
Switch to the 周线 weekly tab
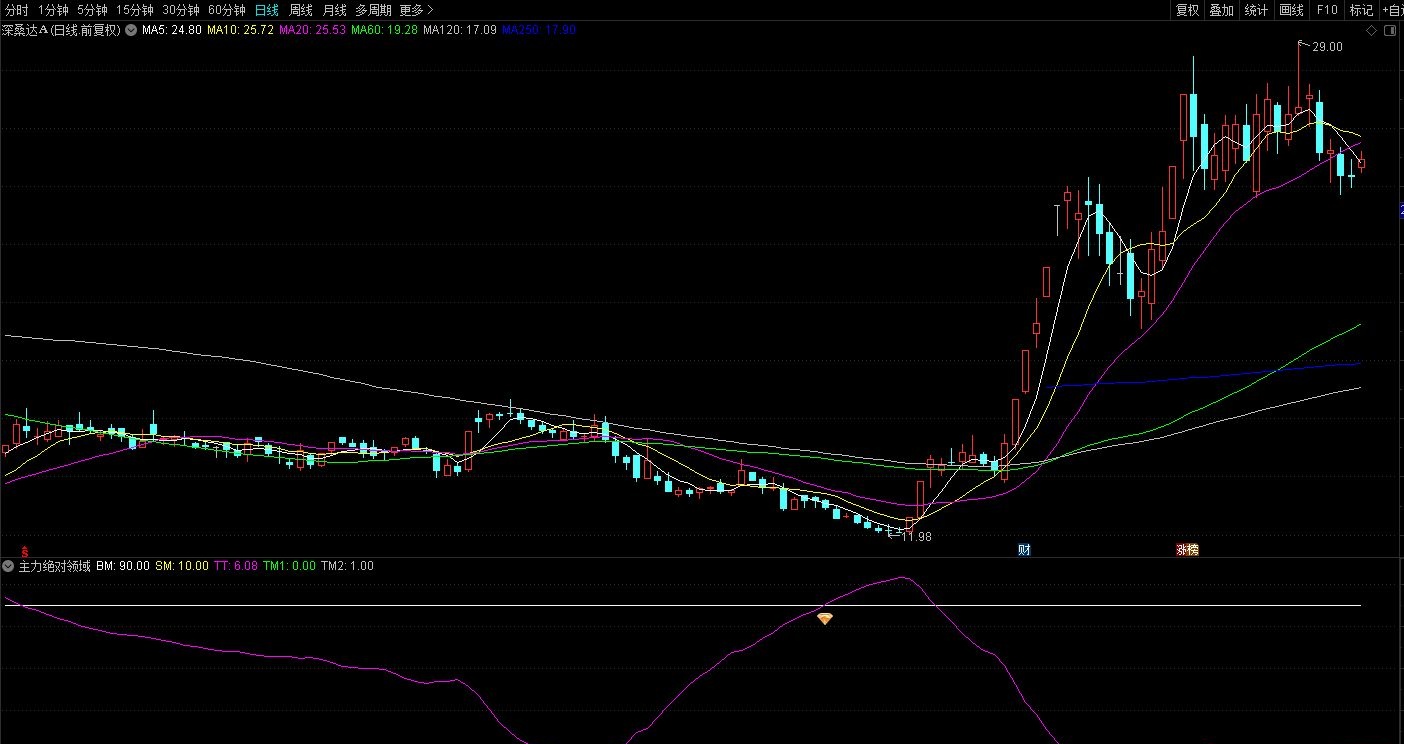click(x=300, y=10)
